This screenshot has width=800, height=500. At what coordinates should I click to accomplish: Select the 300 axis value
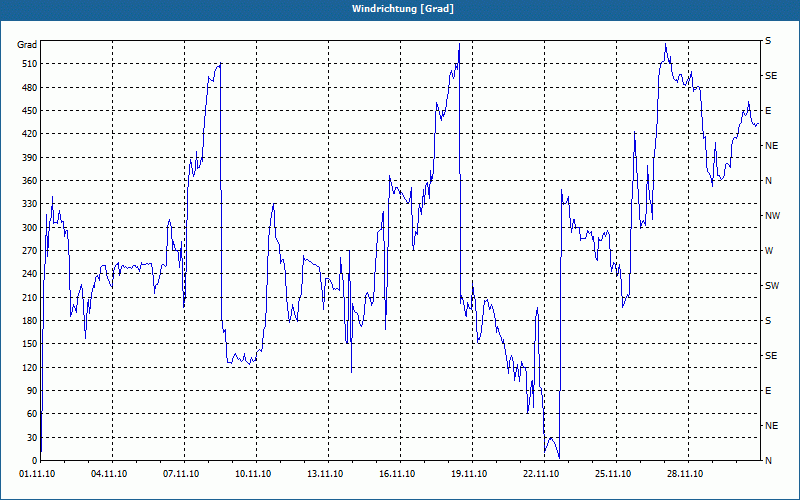point(31,228)
